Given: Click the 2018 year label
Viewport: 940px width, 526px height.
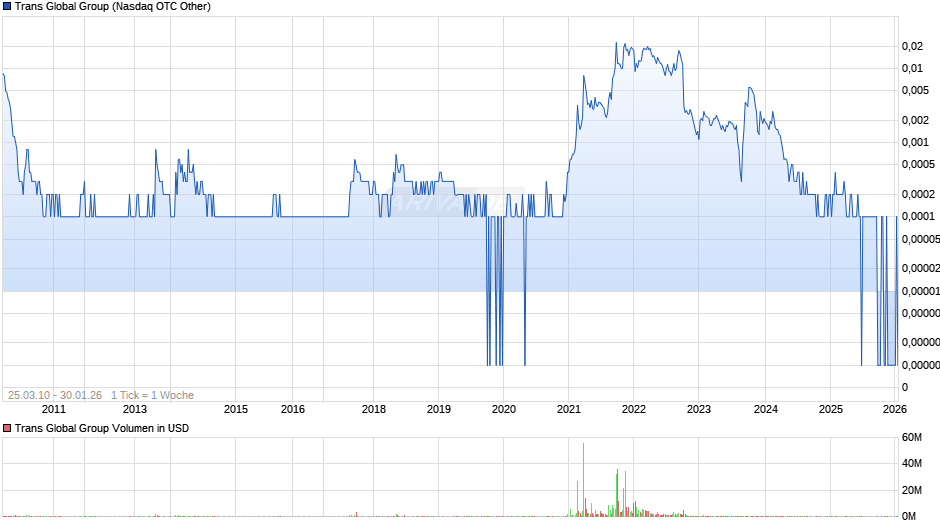Looking at the screenshot, I should click(373, 409).
